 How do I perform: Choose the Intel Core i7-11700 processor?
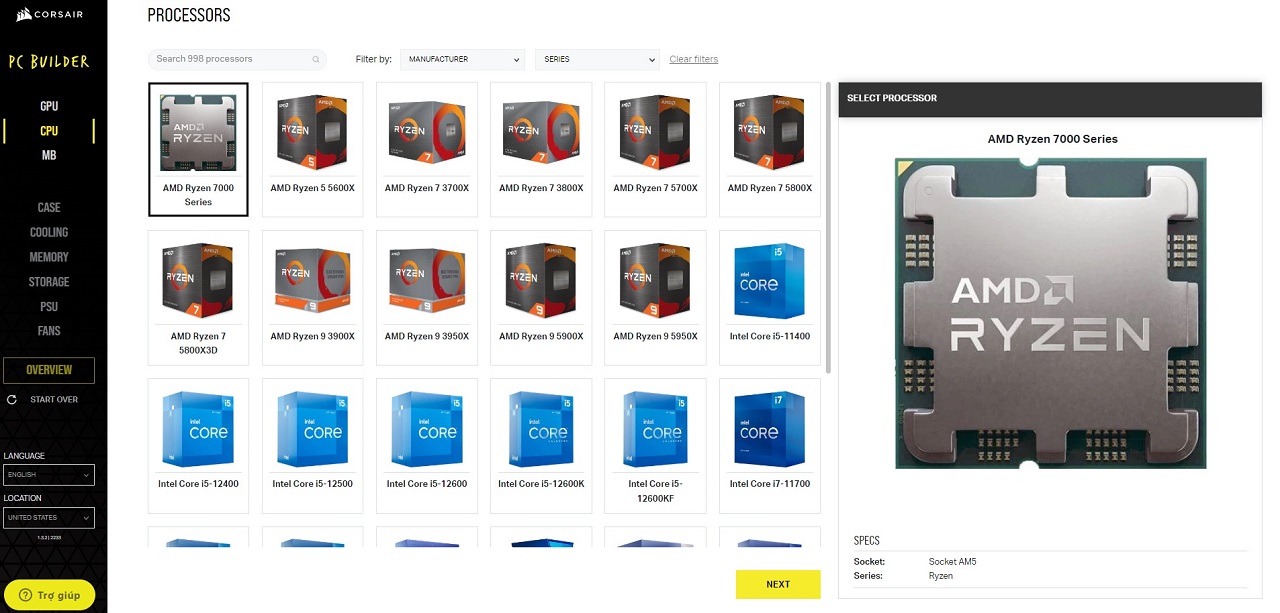[x=770, y=445]
